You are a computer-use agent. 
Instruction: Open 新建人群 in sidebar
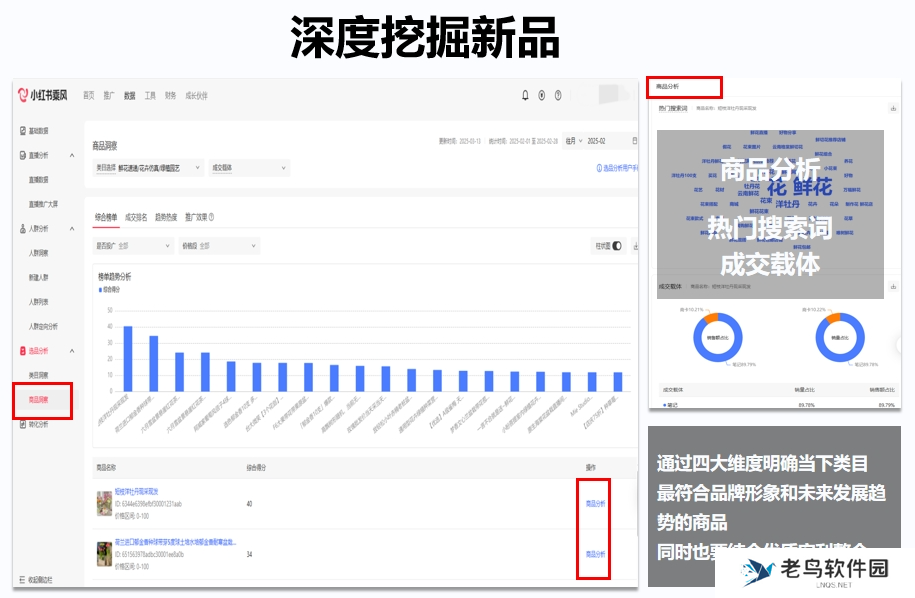click(39, 278)
